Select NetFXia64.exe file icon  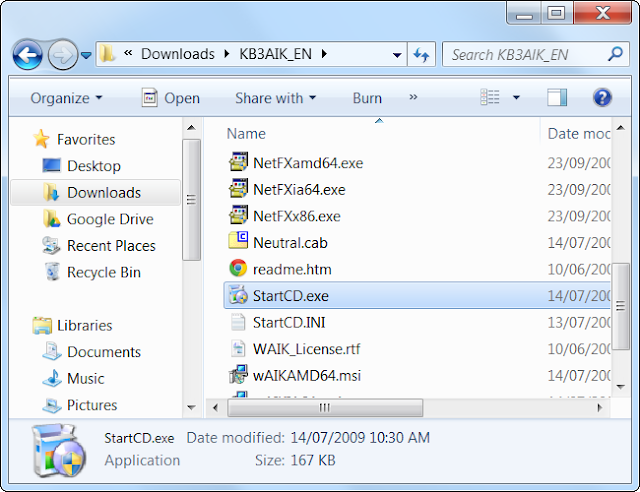(x=238, y=188)
